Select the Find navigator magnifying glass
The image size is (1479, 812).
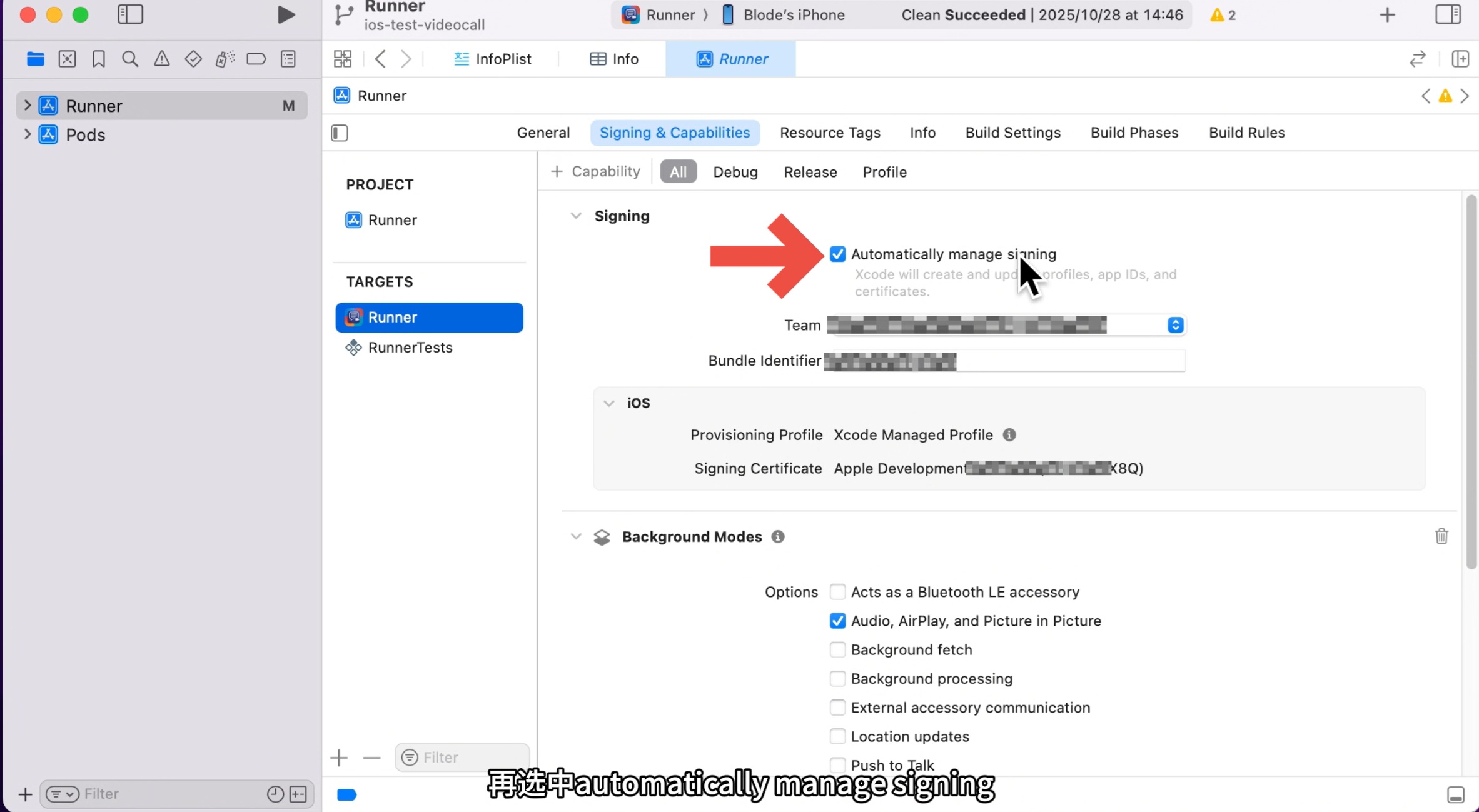pos(130,59)
